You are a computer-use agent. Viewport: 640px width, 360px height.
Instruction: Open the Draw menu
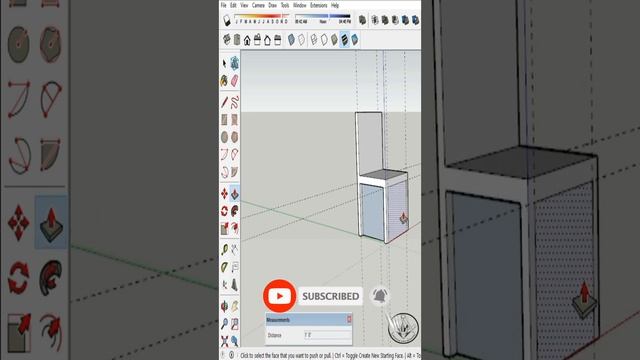(x=273, y=5)
